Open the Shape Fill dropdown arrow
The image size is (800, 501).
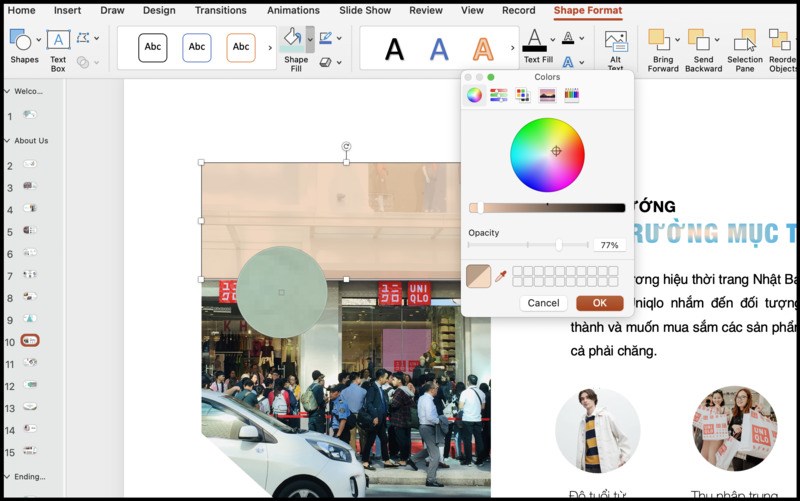point(310,39)
